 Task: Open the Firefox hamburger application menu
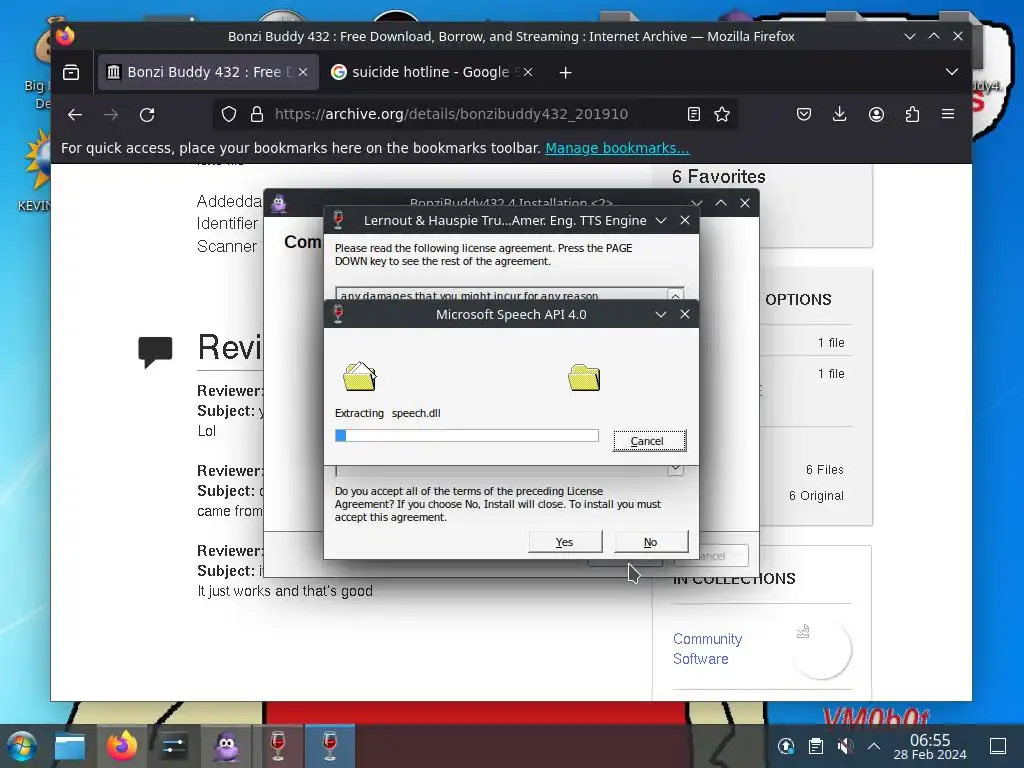948,114
